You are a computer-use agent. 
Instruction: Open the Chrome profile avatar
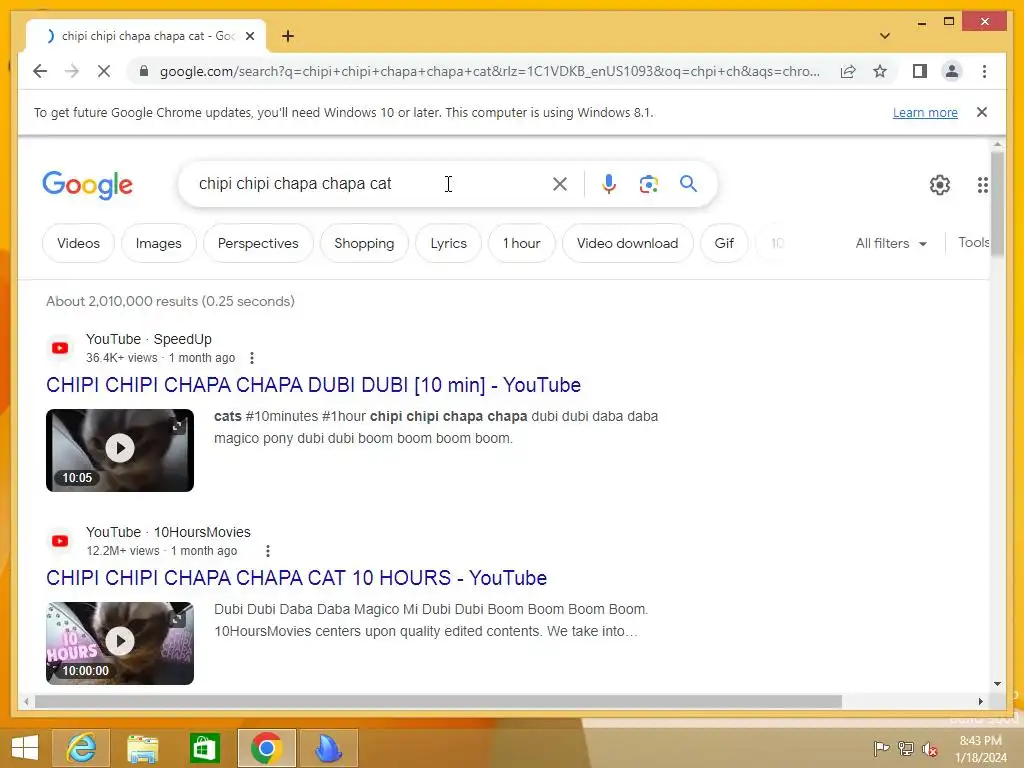(952, 71)
